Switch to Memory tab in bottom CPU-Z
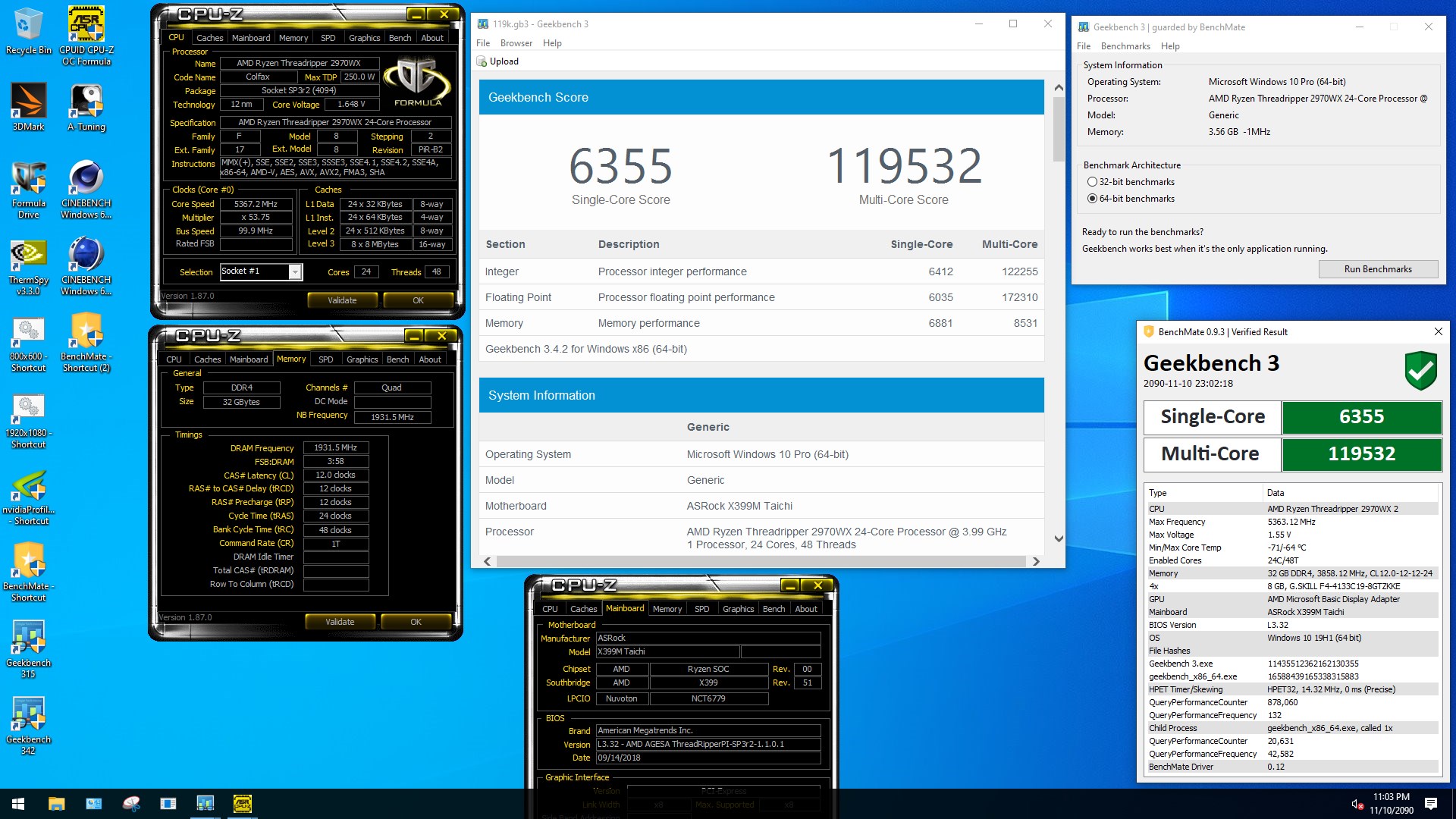Image resolution: width=1456 pixels, height=819 pixels. (x=667, y=609)
